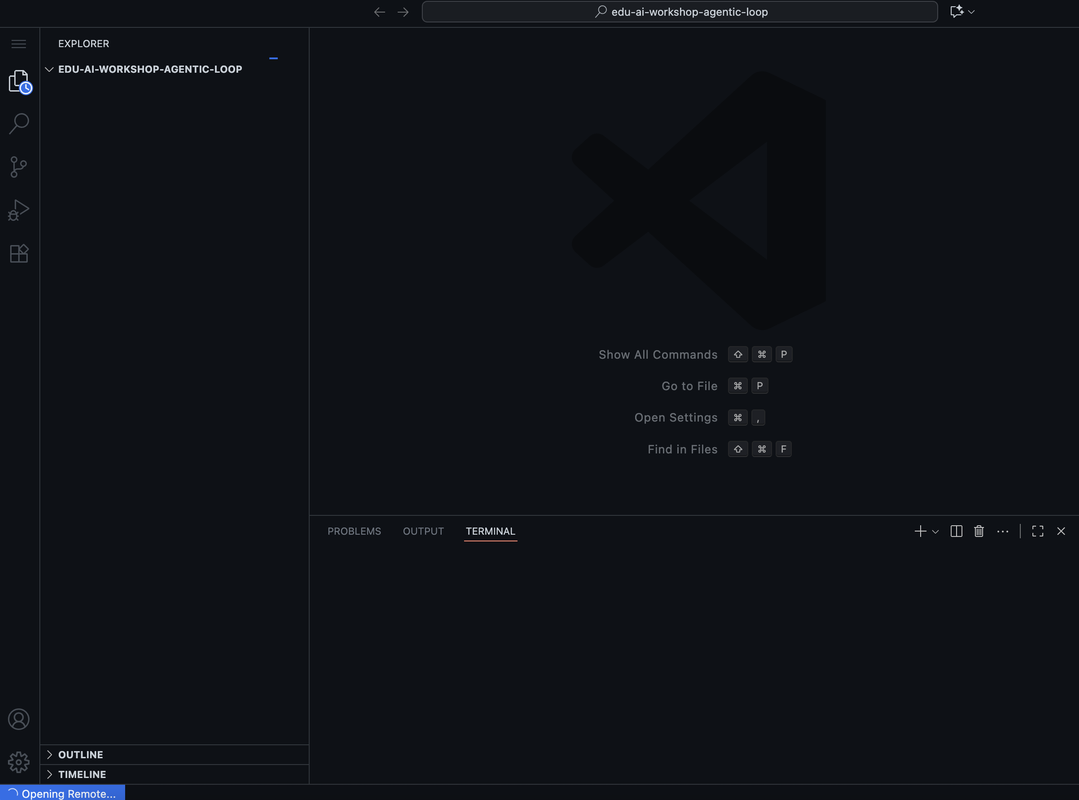Open the terminal launch profile dropdown

tap(935, 532)
